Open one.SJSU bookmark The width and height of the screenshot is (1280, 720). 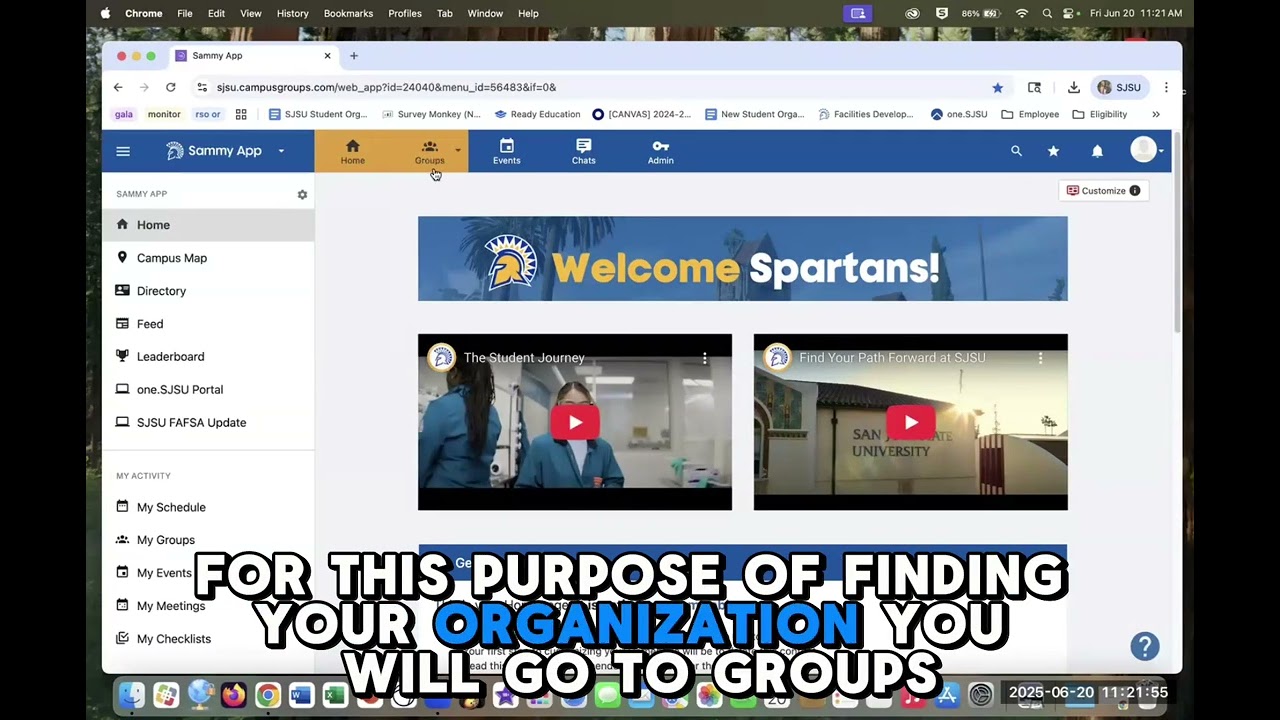[x=959, y=114]
